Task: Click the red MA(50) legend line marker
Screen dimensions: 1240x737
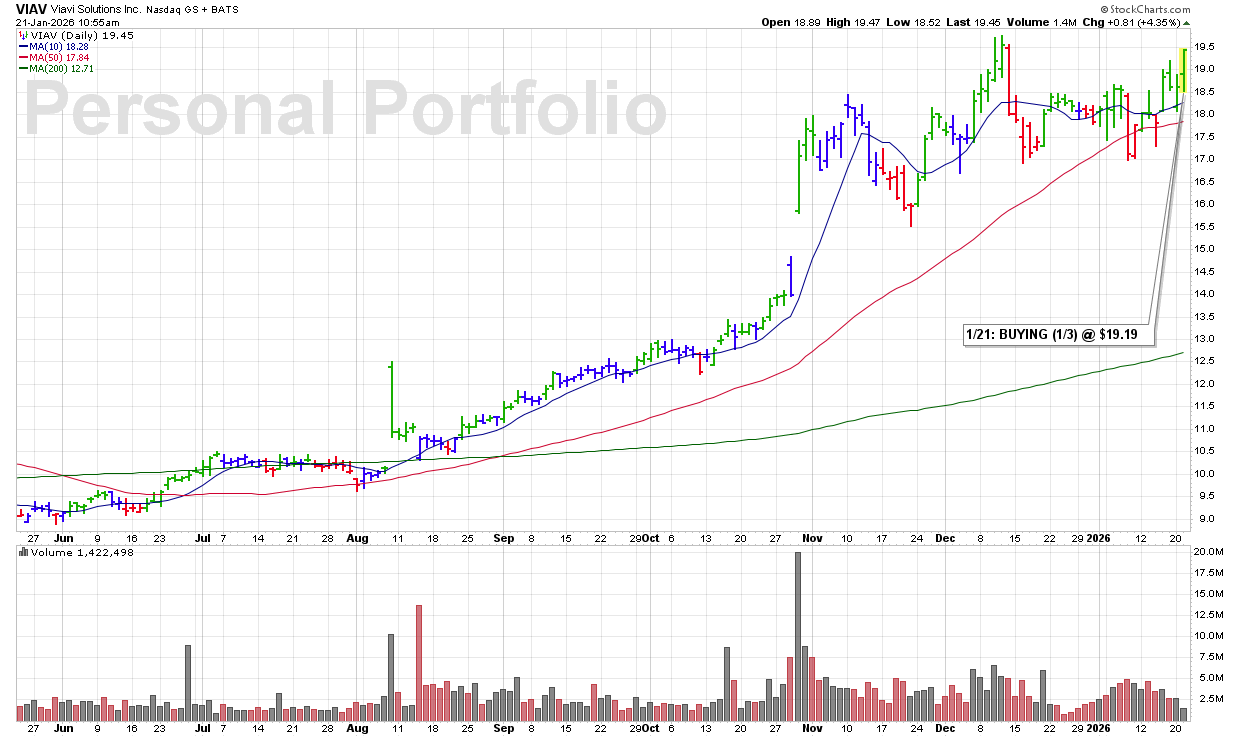Action: 22,57
